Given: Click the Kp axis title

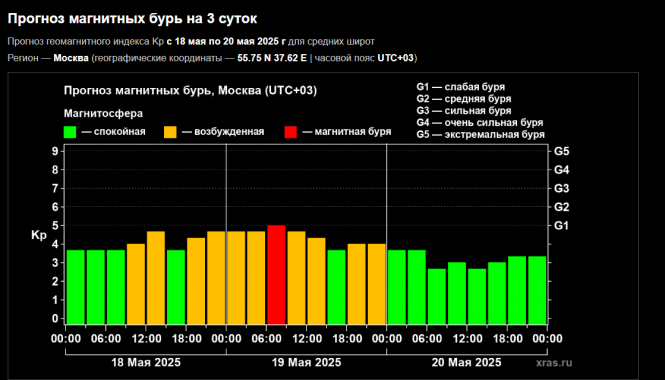Looking at the screenshot, I should 39,235.
